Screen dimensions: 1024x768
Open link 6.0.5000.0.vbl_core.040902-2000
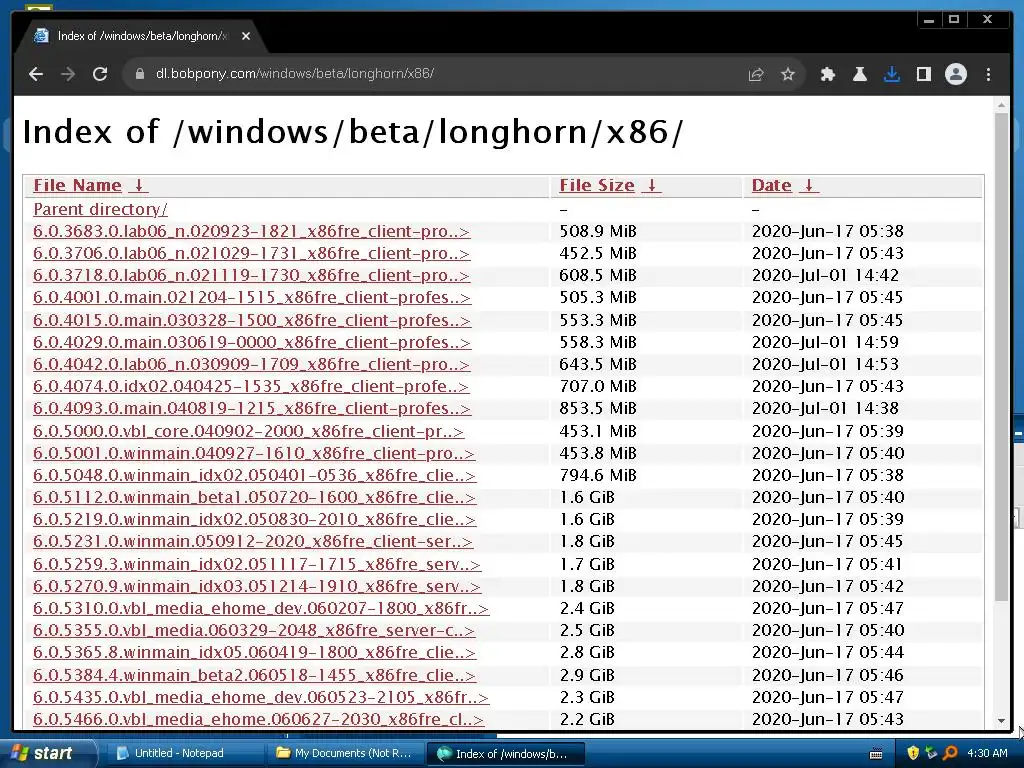(249, 431)
